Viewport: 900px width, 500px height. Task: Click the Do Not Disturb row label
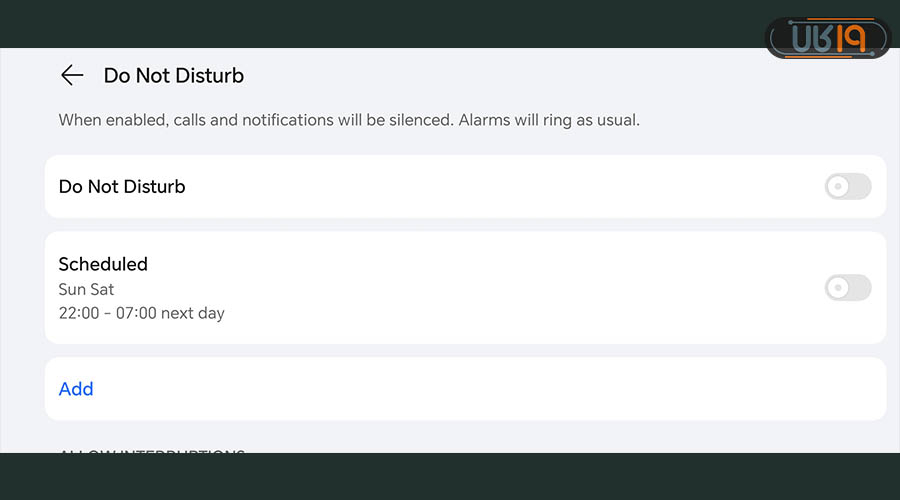(122, 186)
